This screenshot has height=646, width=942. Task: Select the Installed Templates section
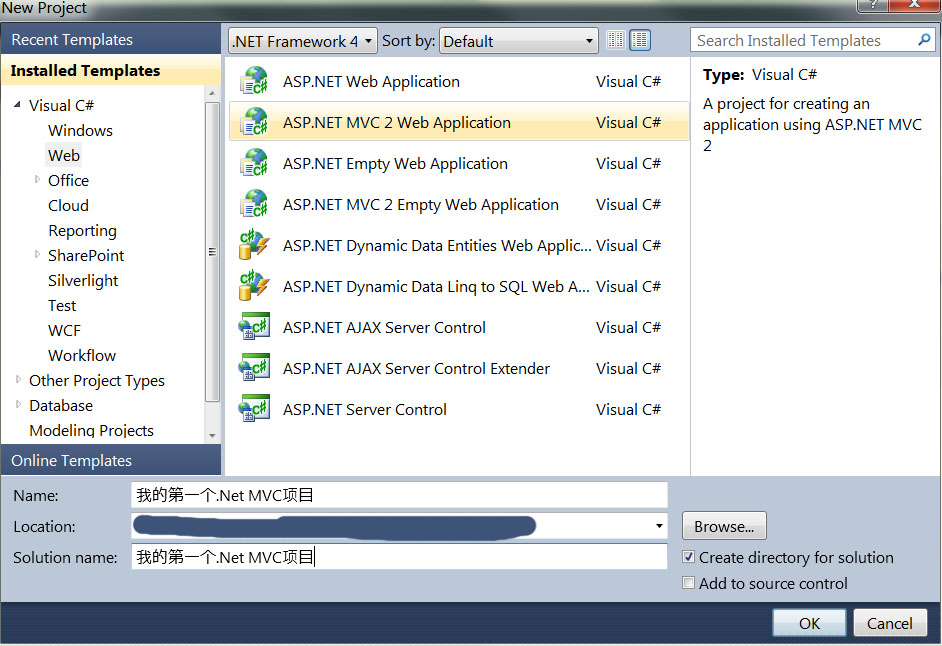(x=111, y=70)
